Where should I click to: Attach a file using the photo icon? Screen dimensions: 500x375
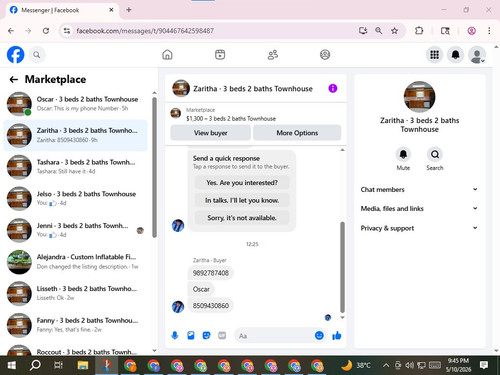(191, 335)
